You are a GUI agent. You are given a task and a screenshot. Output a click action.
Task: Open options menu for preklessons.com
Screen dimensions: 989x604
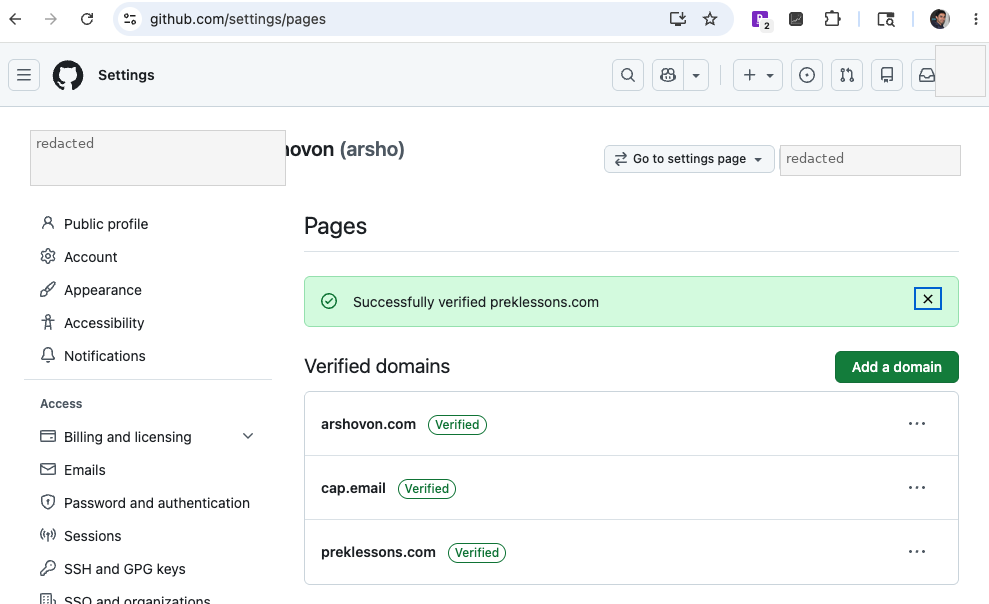coord(917,552)
